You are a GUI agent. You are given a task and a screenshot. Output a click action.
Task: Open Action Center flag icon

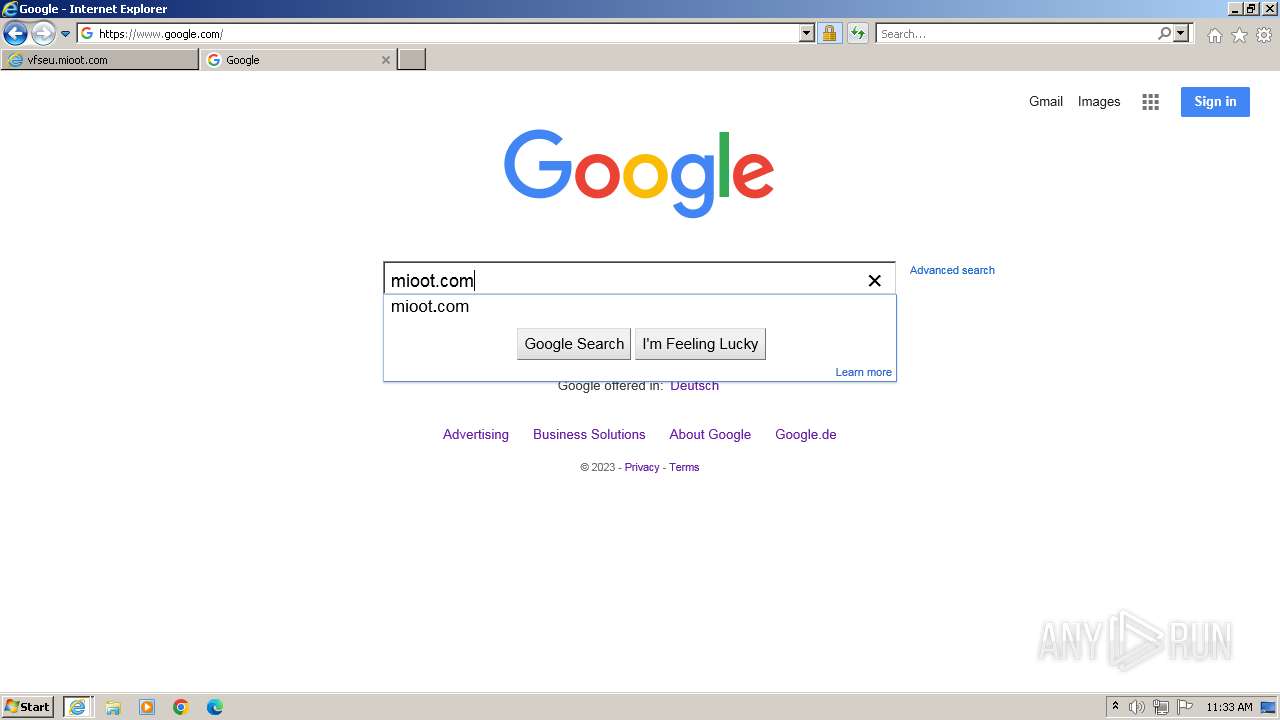pyautogui.click(x=1185, y=707)
